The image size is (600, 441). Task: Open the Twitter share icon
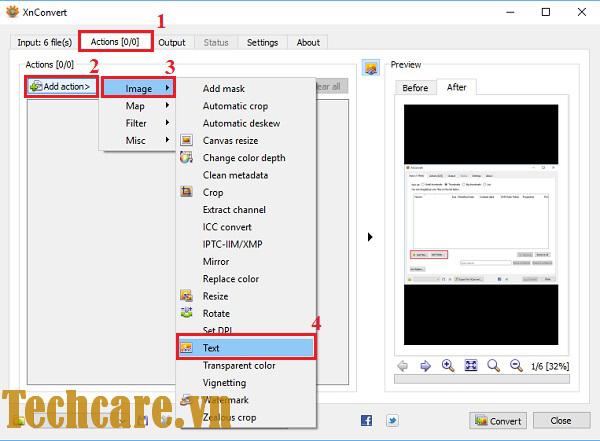click(392, 420)
